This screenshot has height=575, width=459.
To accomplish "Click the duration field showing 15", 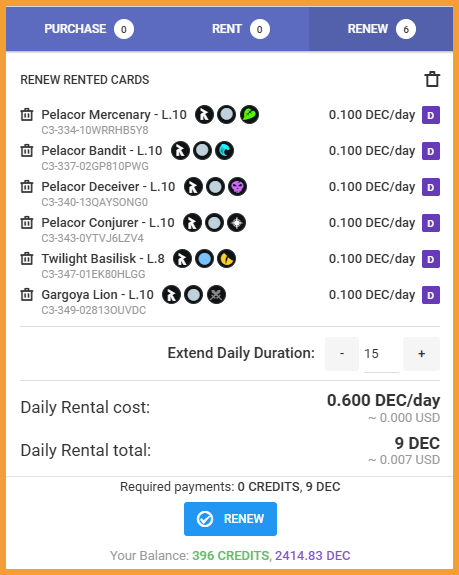I will click(381, 354).
